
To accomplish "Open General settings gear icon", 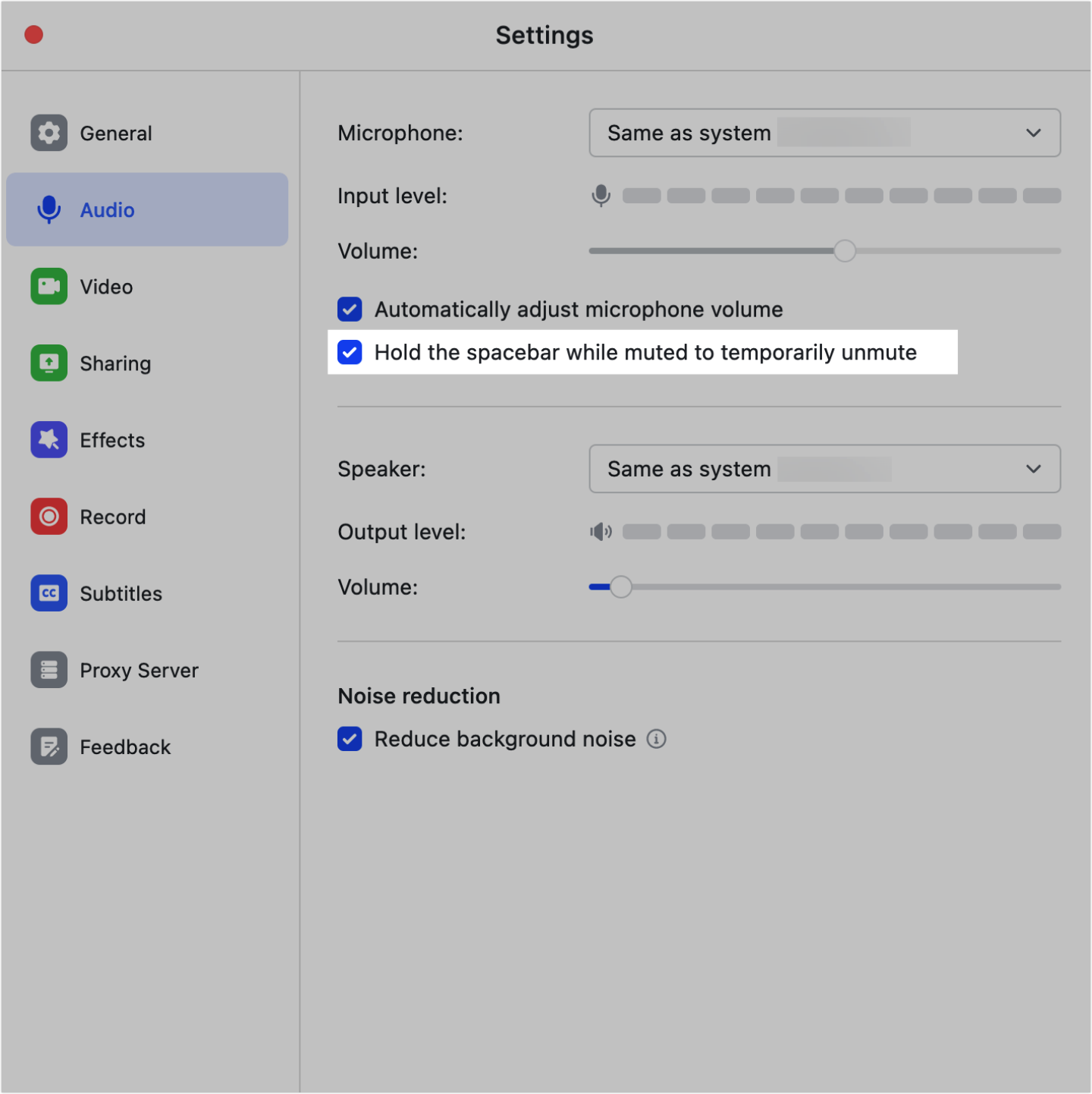I will [x=49, y=134].
